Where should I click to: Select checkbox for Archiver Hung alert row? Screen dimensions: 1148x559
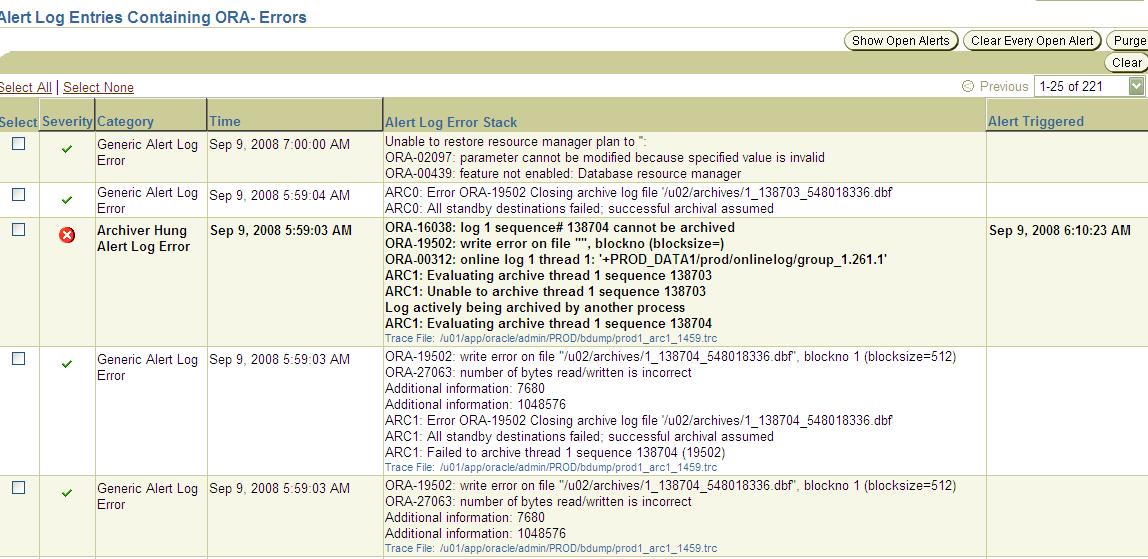pyautogui.click(x=18, y=230)
